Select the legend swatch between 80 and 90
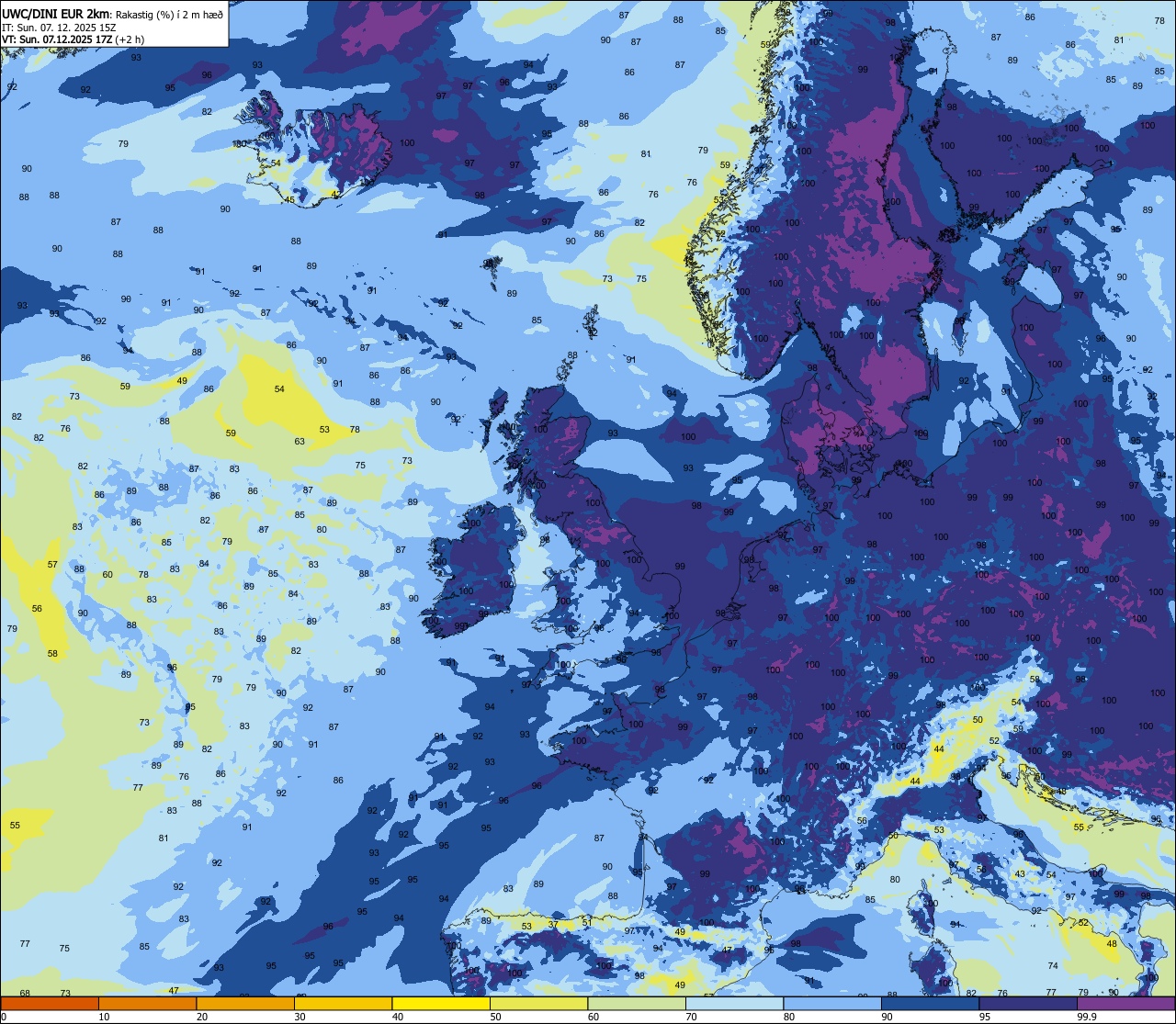Image resolution: width=1176 pixels, height=1024 pixels. pyautogui.click(x=832, y=1004)
